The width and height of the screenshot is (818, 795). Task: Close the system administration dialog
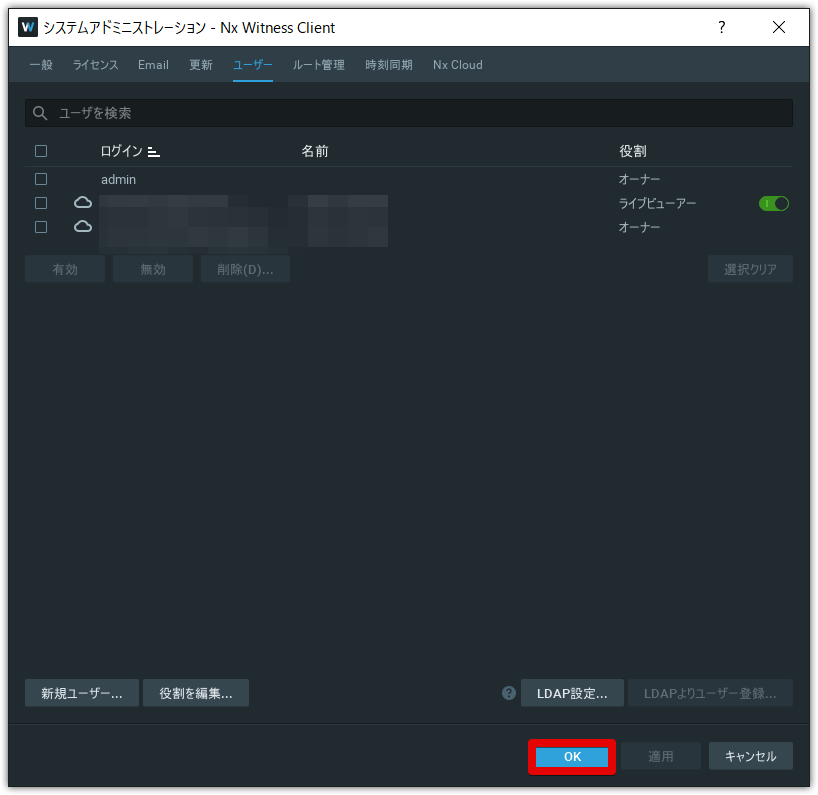(778, 27)
